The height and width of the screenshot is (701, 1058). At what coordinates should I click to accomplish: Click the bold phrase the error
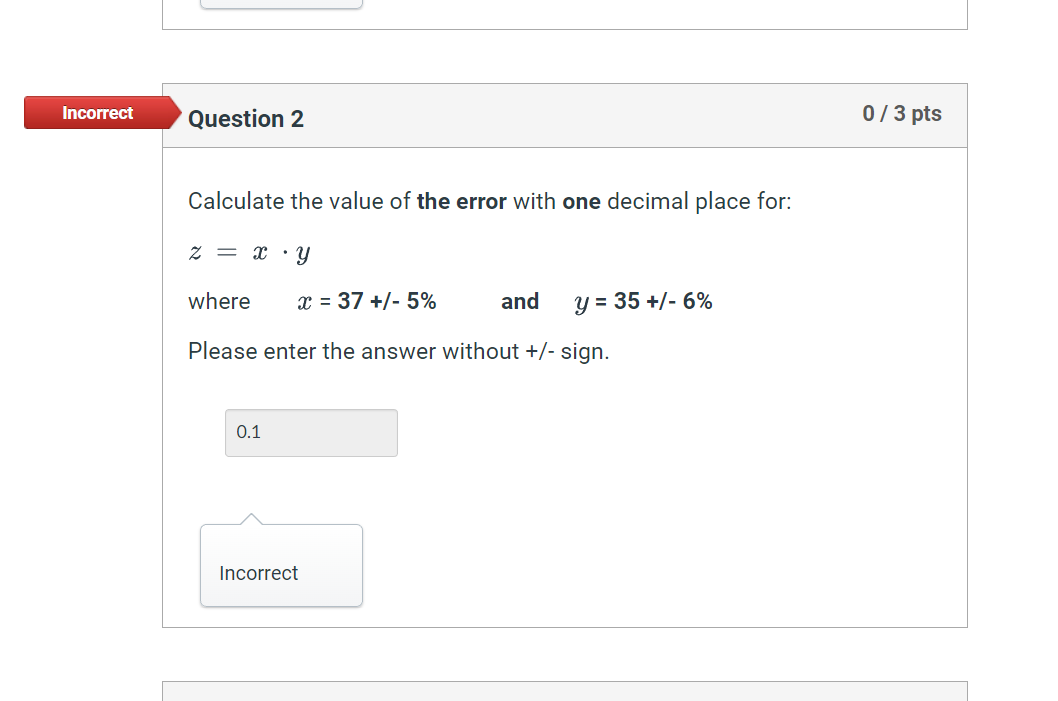tap(460, 201)
